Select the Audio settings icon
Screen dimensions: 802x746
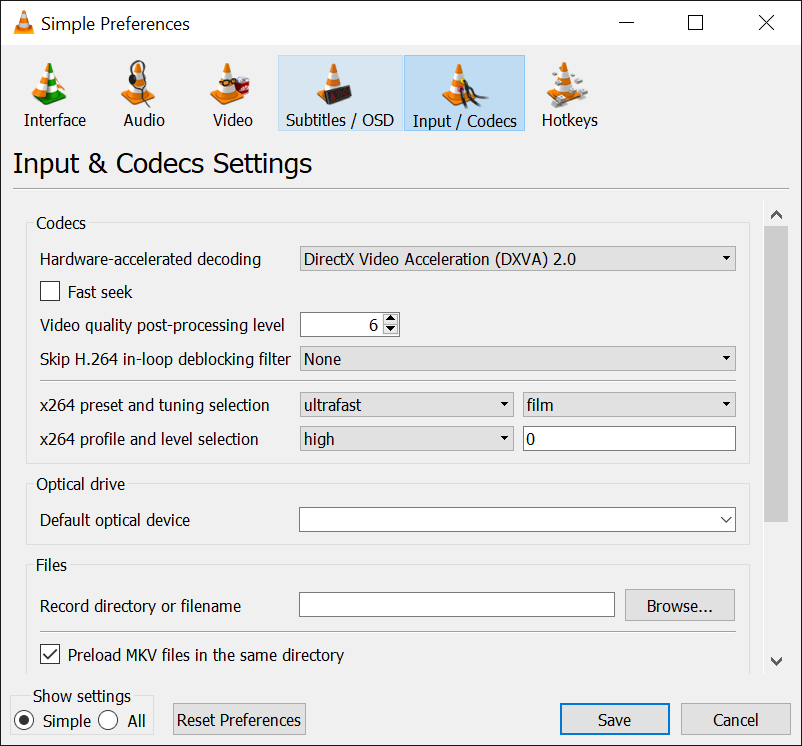pyautogui.click(x=142, y=92)
